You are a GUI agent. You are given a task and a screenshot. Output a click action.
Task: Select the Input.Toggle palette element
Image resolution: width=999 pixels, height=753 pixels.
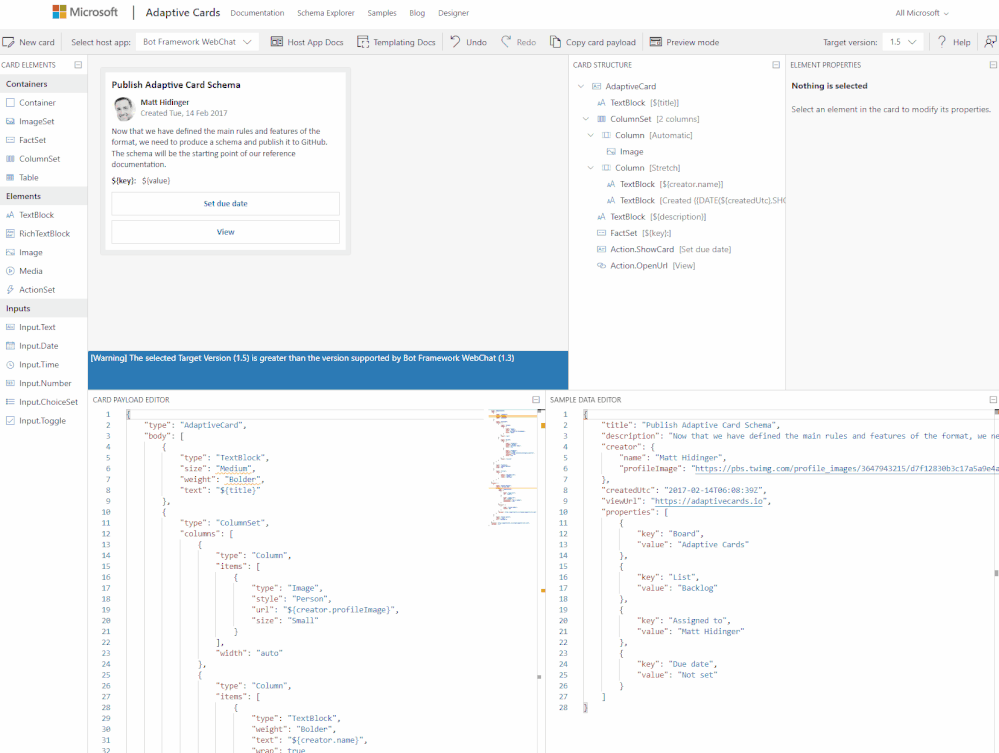point(43,420)
